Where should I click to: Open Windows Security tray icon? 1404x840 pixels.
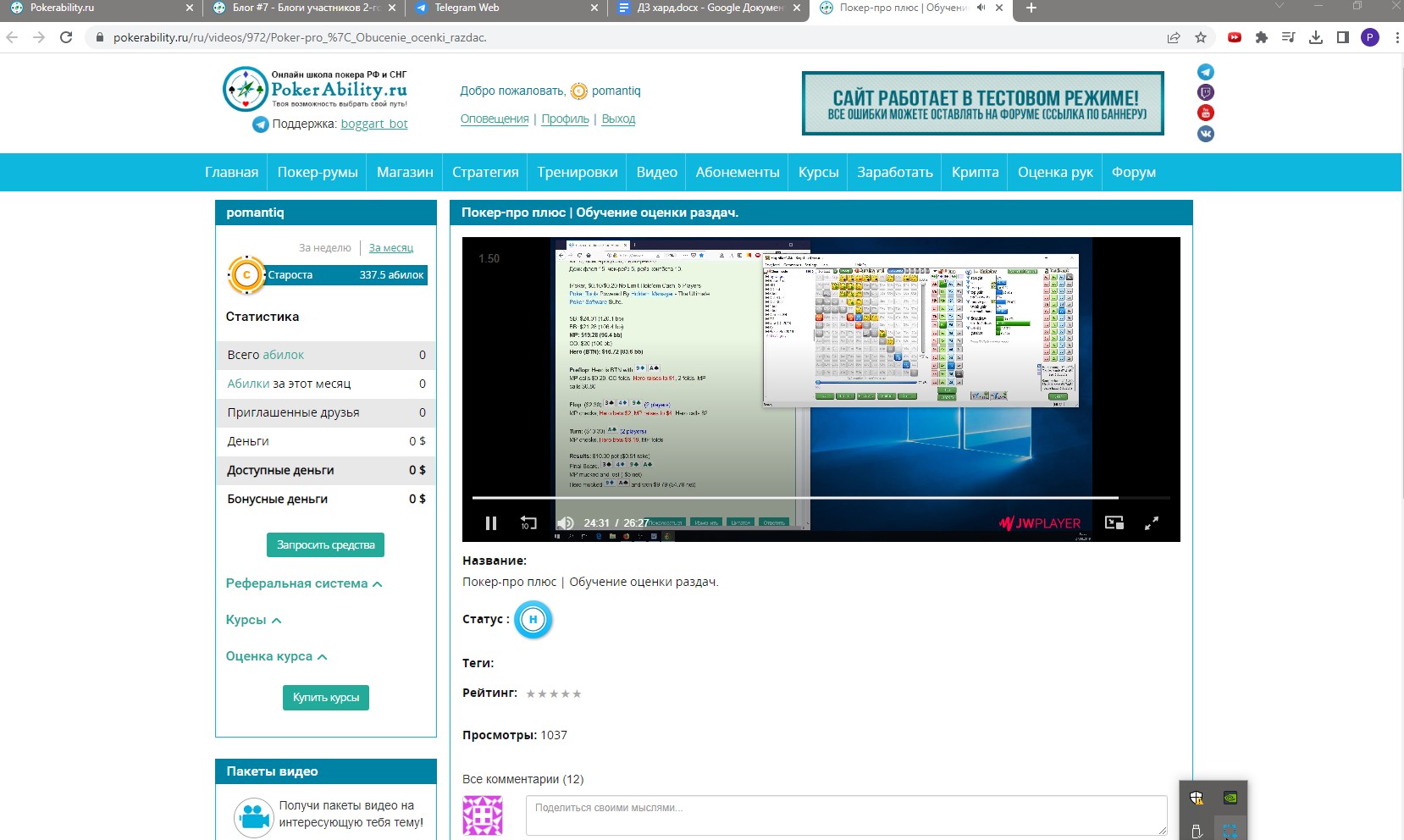pos(1197,798)
